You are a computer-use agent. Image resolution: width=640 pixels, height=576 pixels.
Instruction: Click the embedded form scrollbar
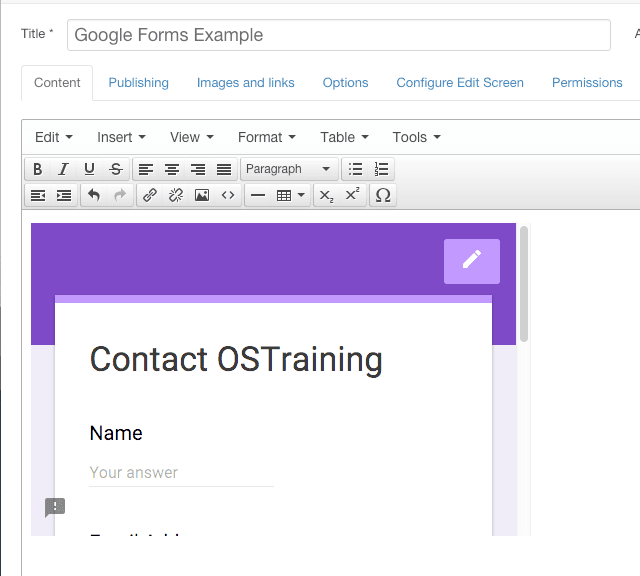(524, 284)
